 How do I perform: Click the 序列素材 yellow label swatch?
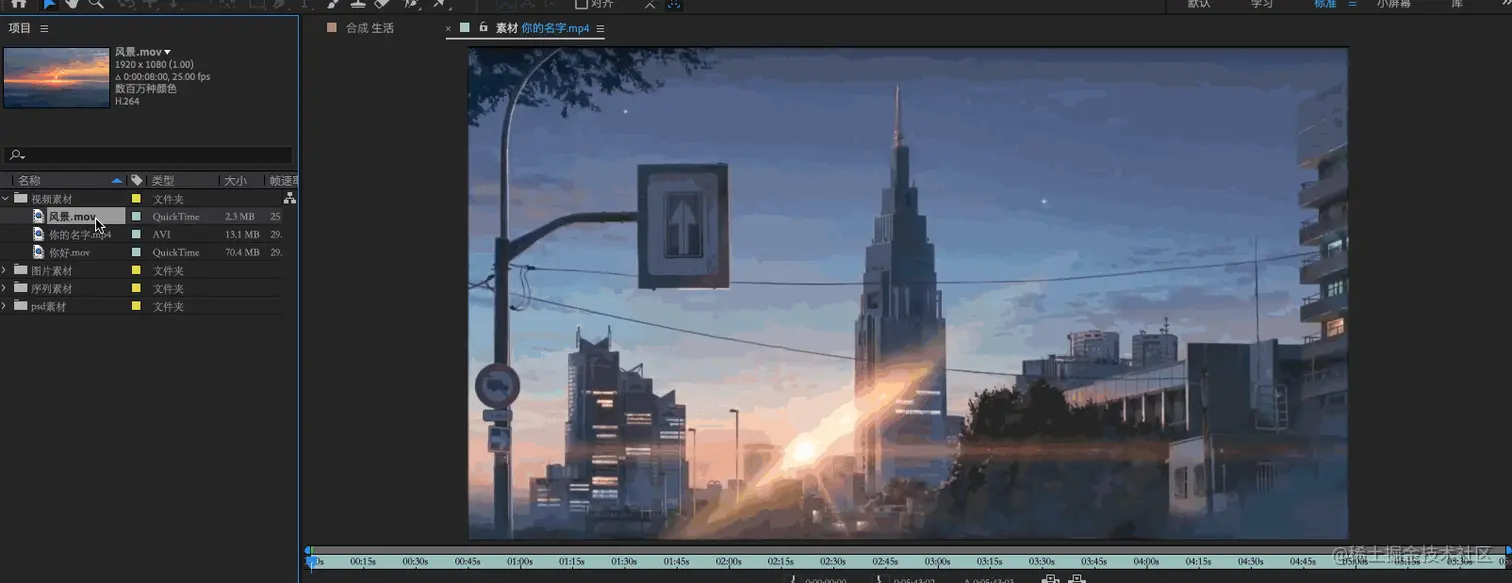click(x=136, y=289)
